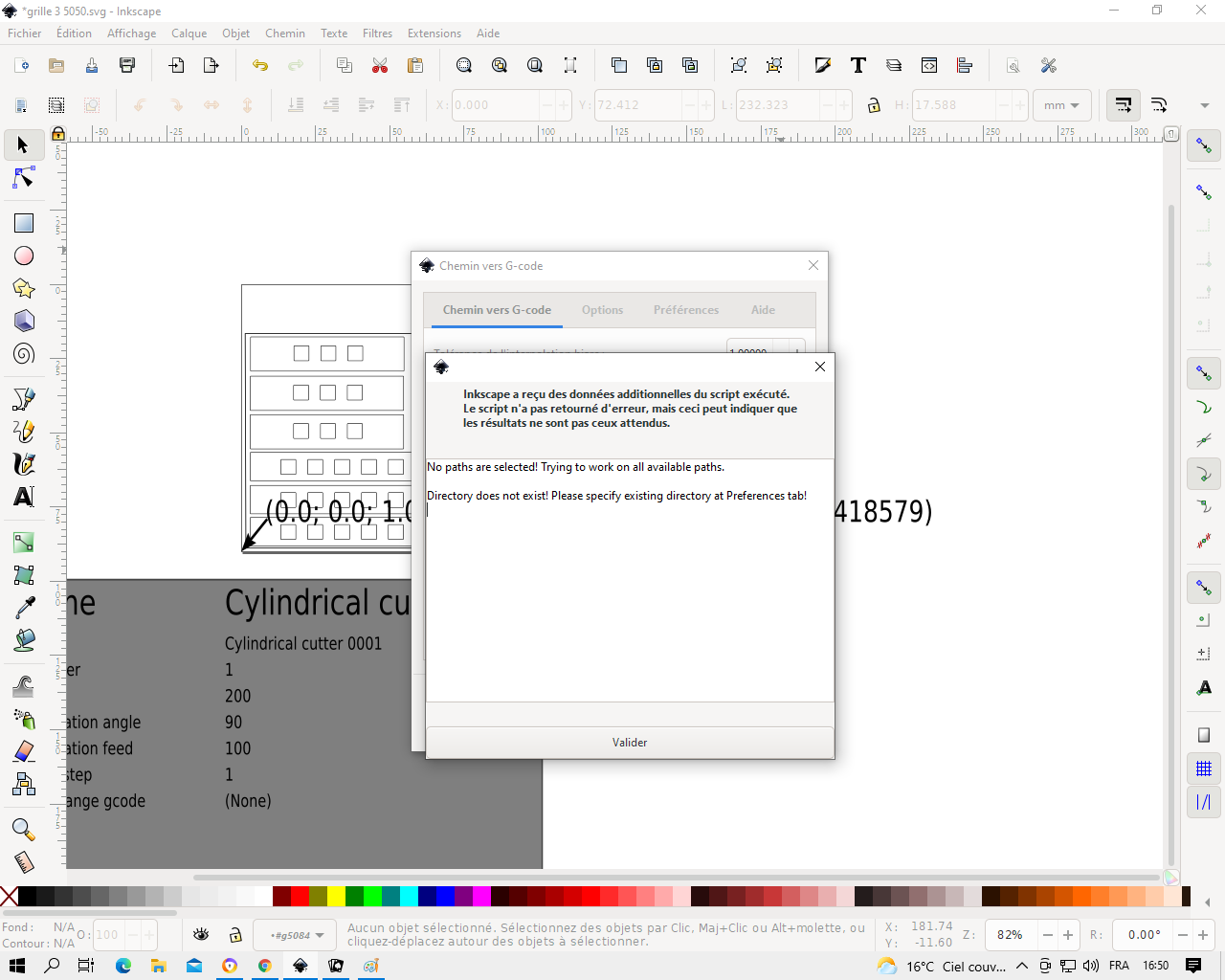
Task: Expand the tool controls overflow arrow
Action: coord(1205,105)
